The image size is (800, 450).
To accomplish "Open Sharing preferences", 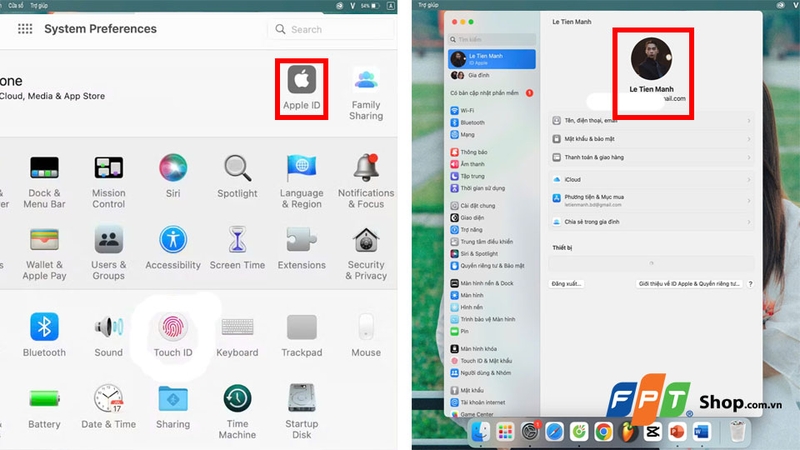I will point(173,407).
